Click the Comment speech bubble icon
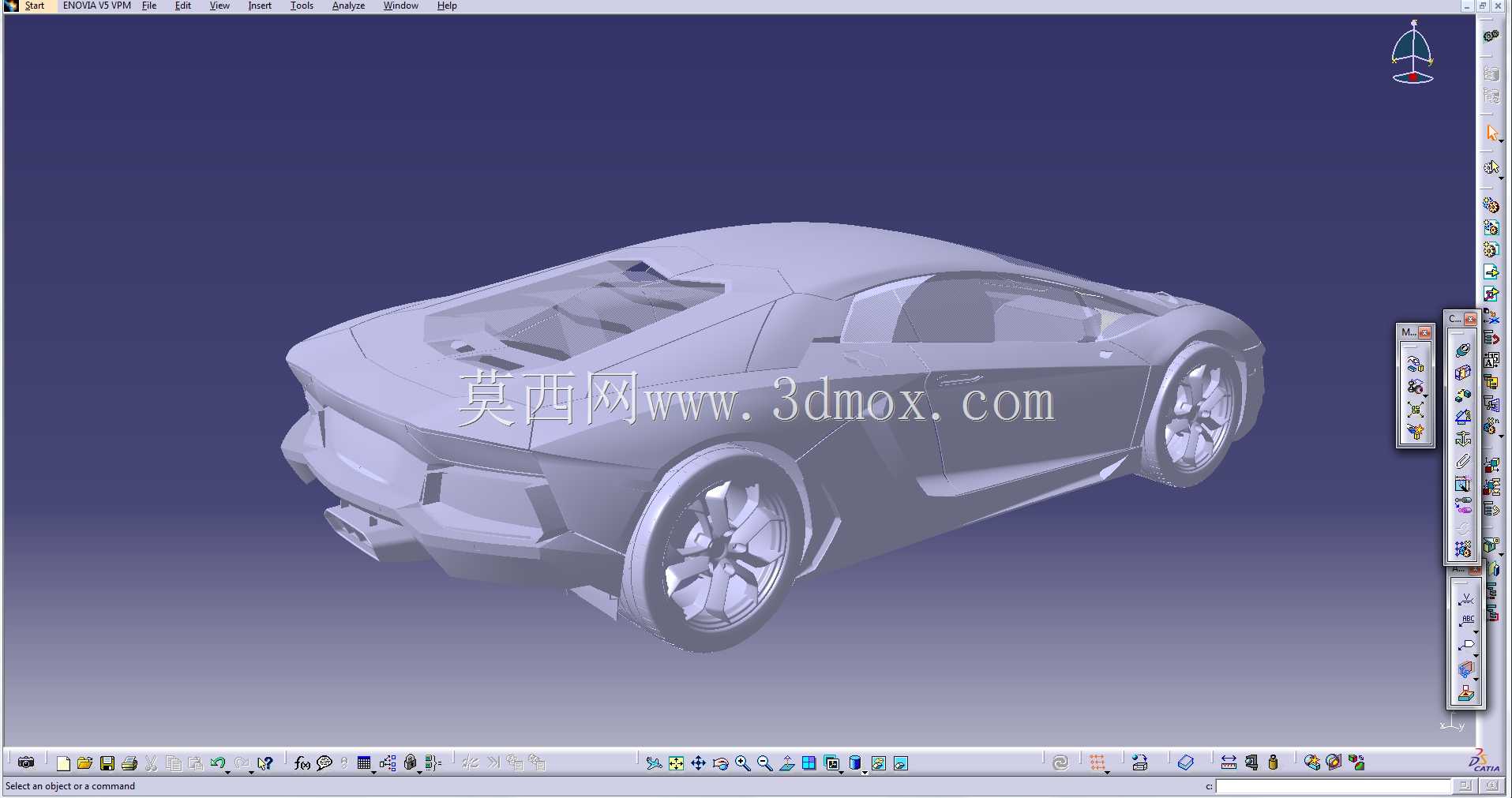The width and height of the screenshot is (1512, 798). click(325, 762)
